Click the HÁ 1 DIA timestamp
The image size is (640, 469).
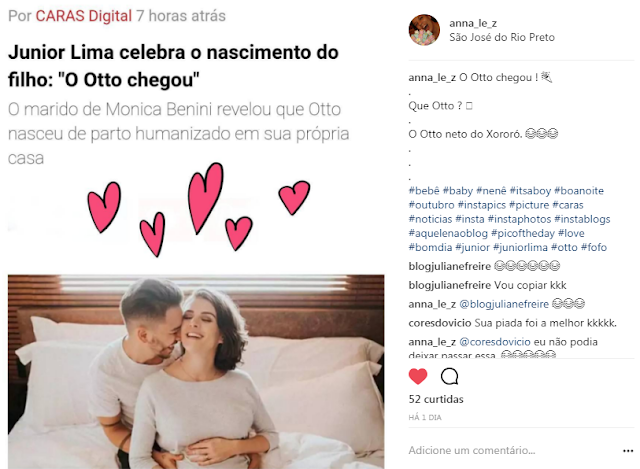click(425, 418)
